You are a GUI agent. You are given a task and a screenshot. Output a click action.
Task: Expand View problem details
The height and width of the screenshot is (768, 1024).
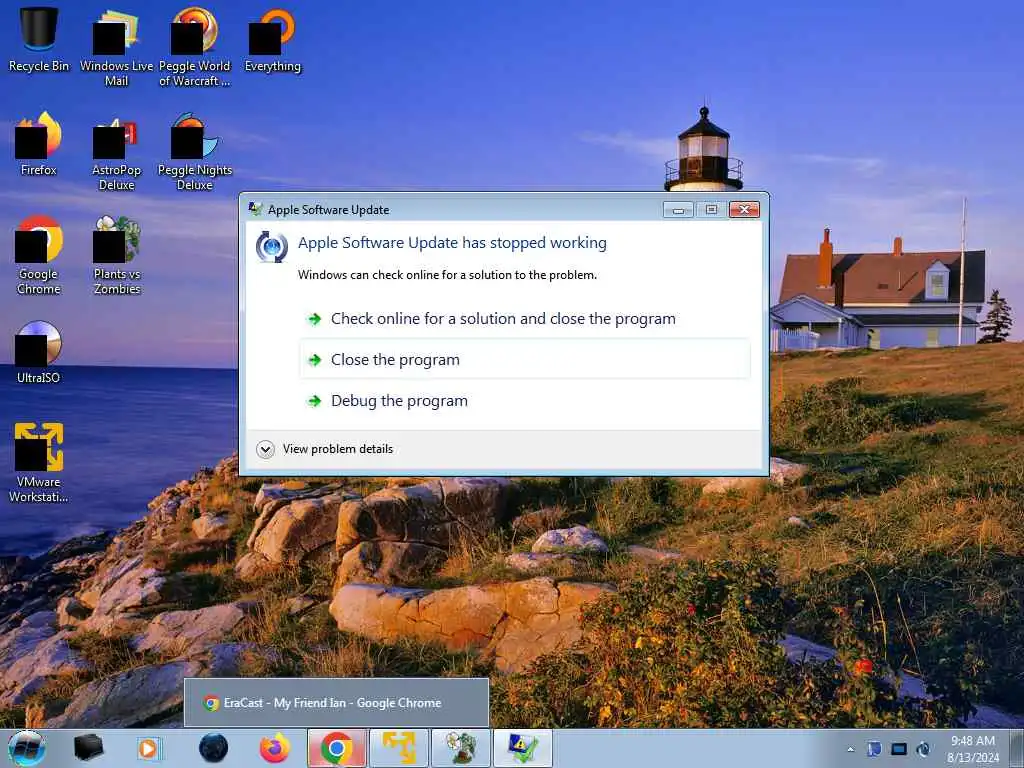pos(325,449)
